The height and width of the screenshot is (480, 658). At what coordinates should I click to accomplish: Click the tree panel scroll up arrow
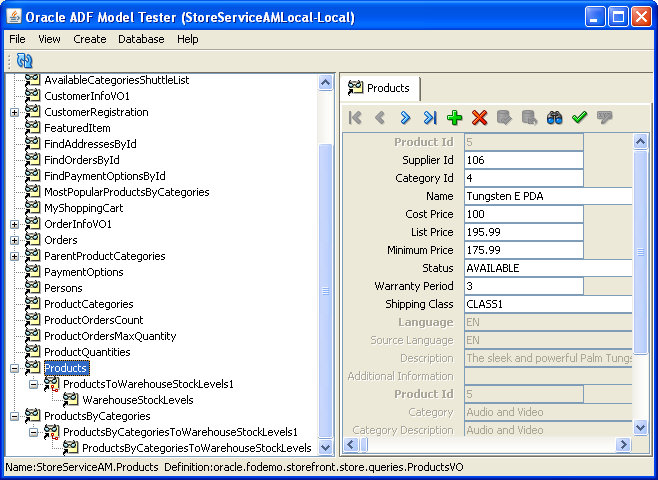pyautogui.click(x=325, y=83)
